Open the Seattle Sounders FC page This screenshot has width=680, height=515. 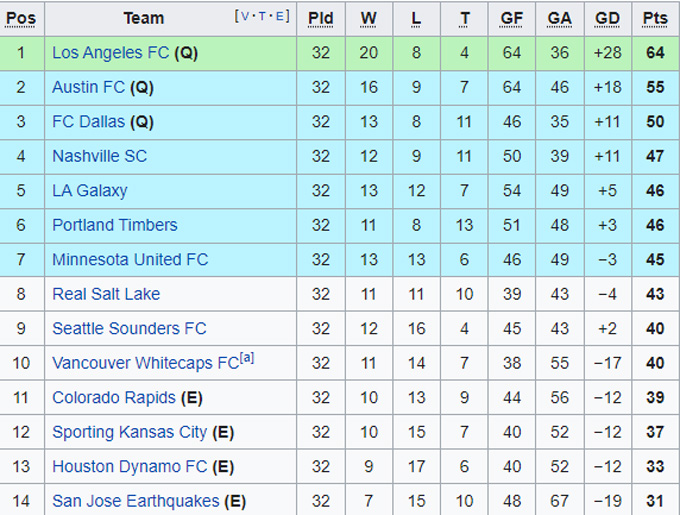pyautogui.click(x=129, y=328)
